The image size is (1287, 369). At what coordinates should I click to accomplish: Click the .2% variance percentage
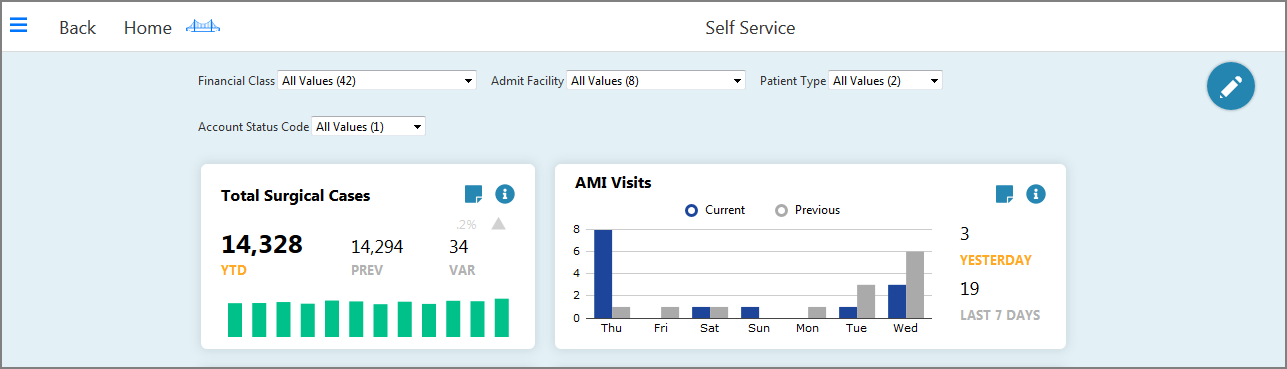coord(466,225)
